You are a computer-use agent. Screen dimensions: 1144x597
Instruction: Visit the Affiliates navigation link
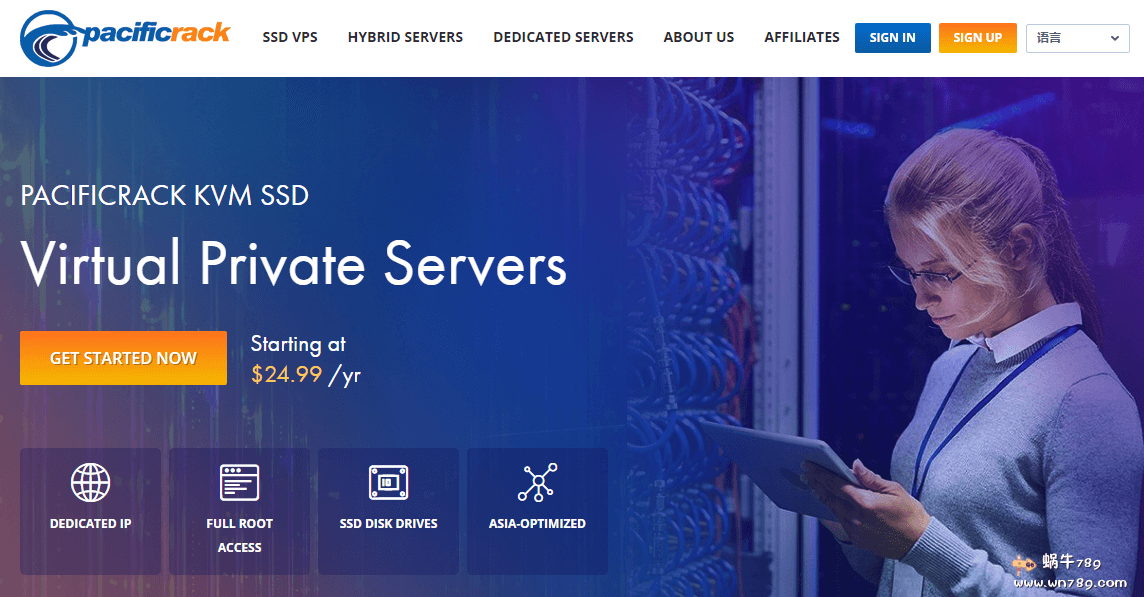point(802,37)
